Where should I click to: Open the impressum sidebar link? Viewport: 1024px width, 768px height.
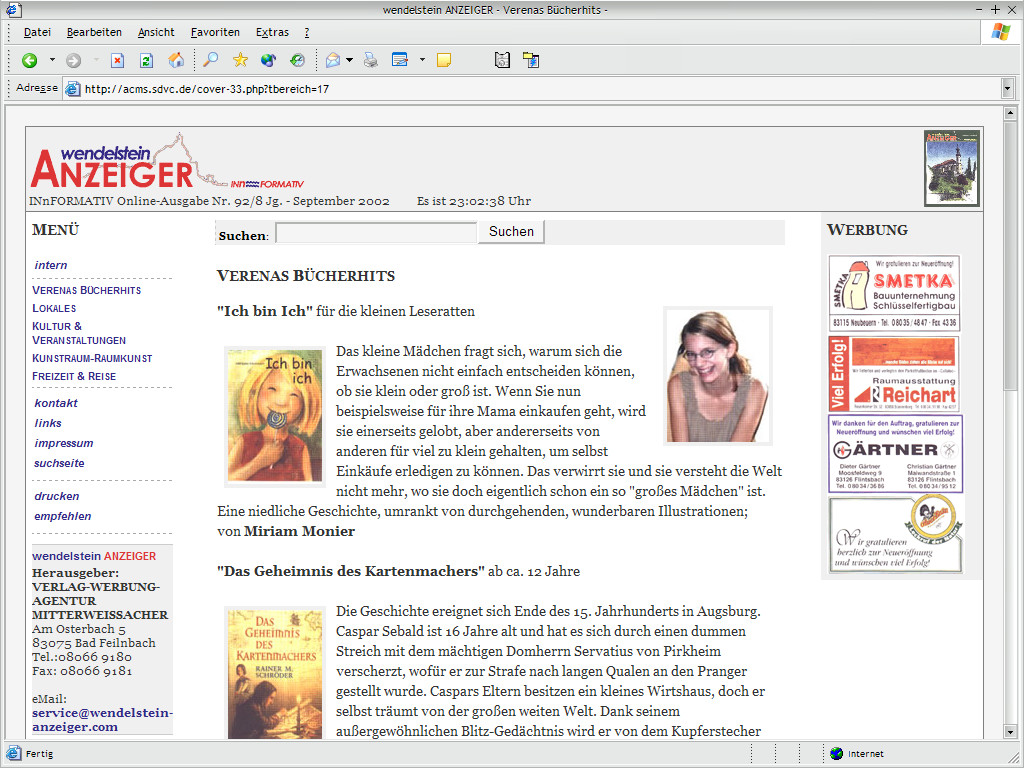[x=63, y=443]
